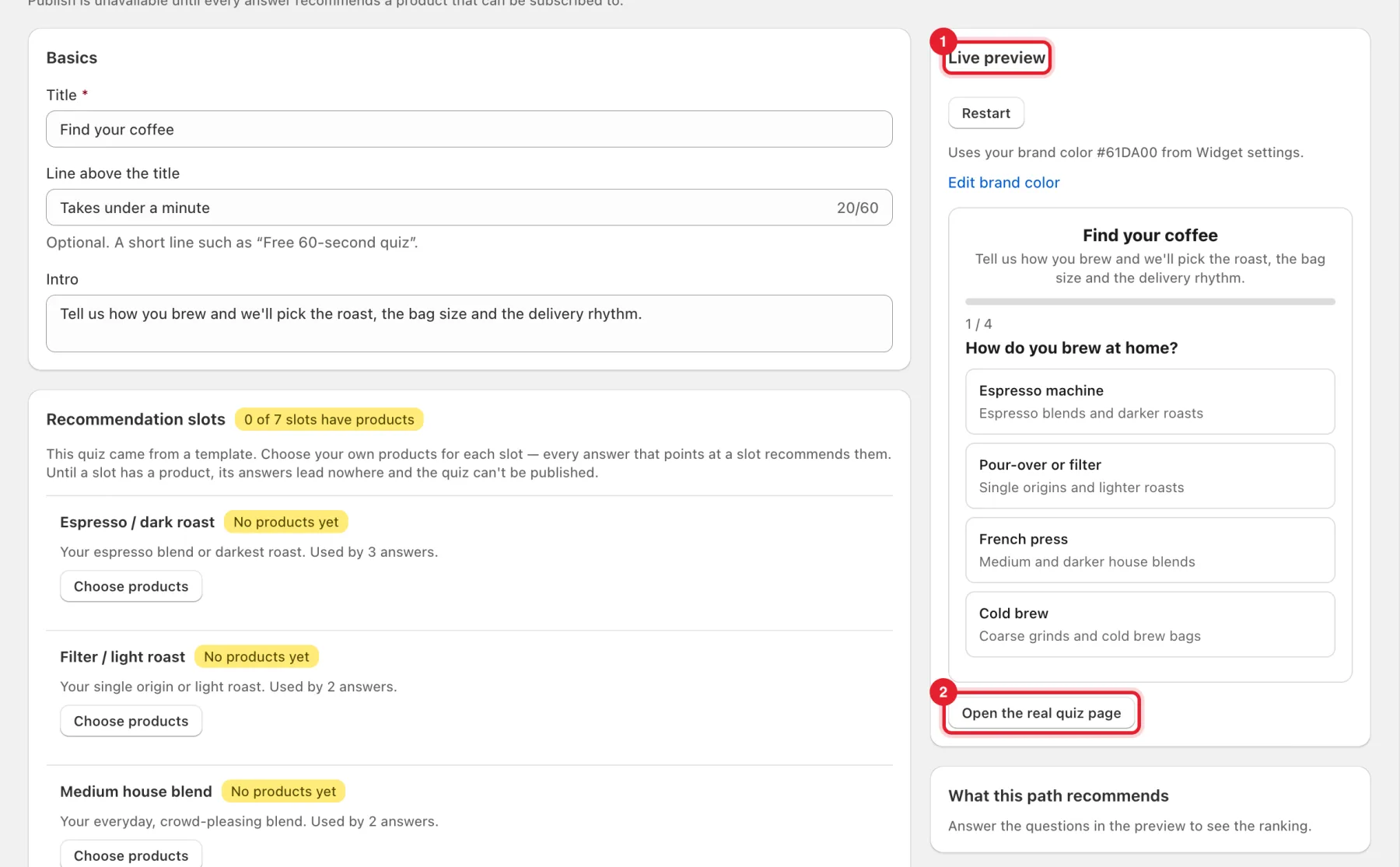Click Open the real quiz page

tap(1041, 713)
